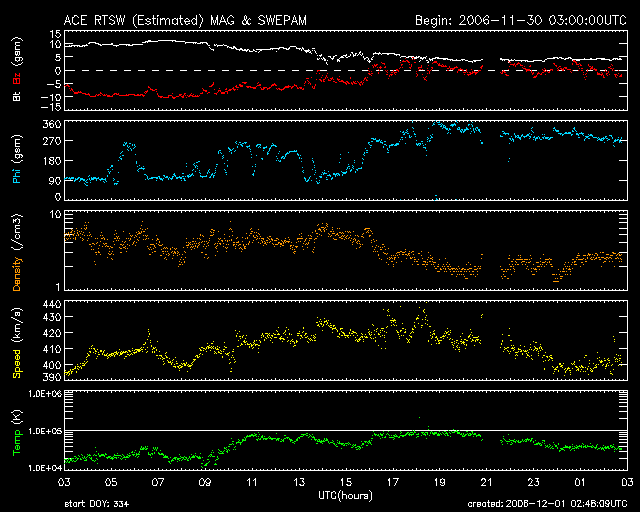The image size is (640, 512).
Task: Click the '440' tick on the Speed axis
Action: pyautogui.click(x=52, y=304)
